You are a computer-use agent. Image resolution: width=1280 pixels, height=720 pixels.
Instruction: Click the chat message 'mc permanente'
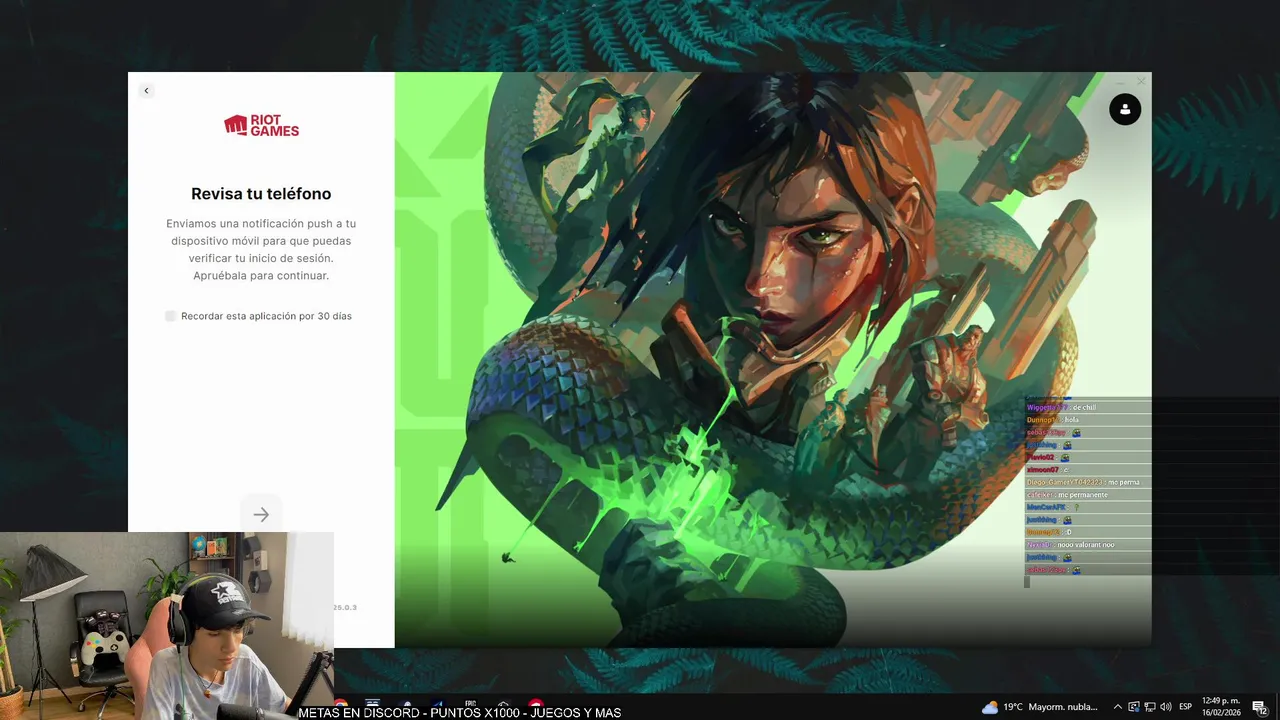(1082, 495)
